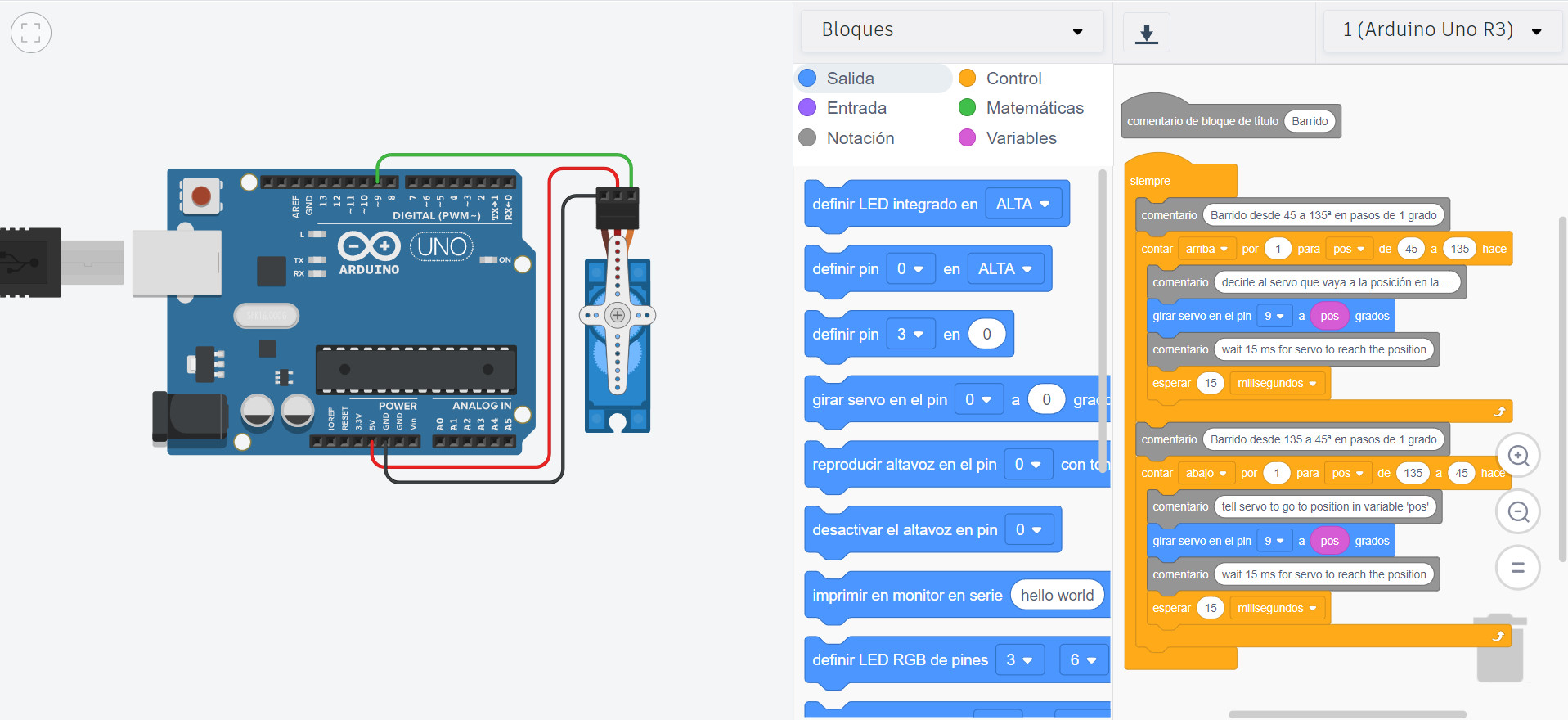Zoom in on the blocks workspace
The width and height of the screenshot is (1568, 720).
(1518, 456)
